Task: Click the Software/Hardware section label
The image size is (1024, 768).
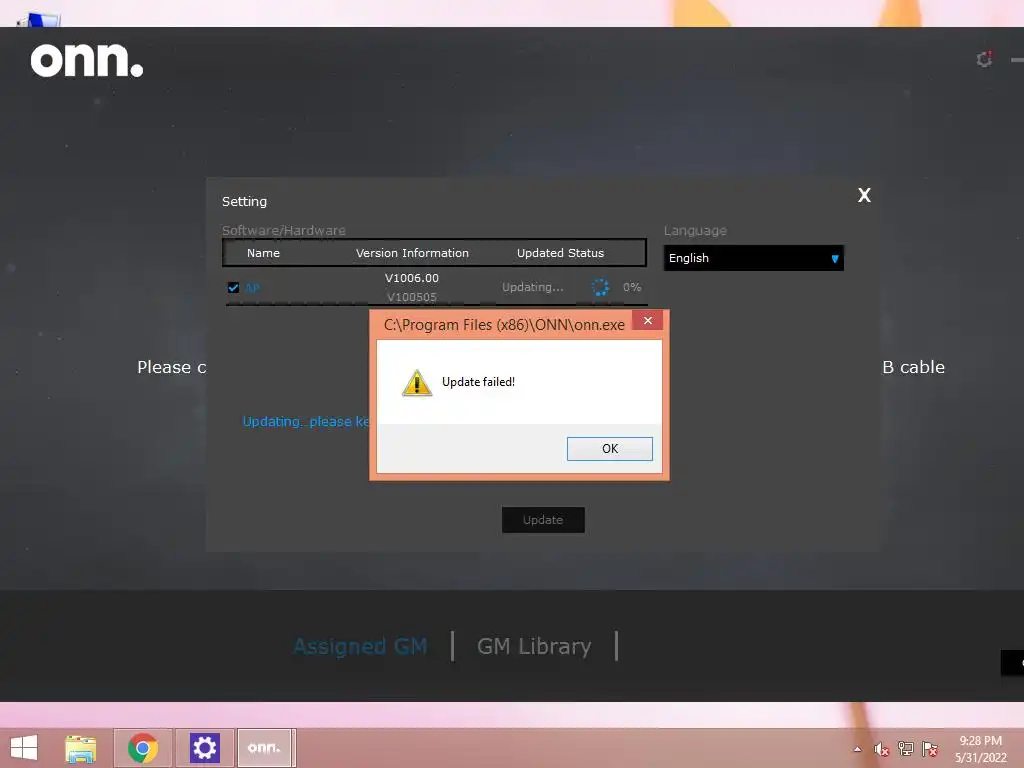Action: tap(283, 231)
